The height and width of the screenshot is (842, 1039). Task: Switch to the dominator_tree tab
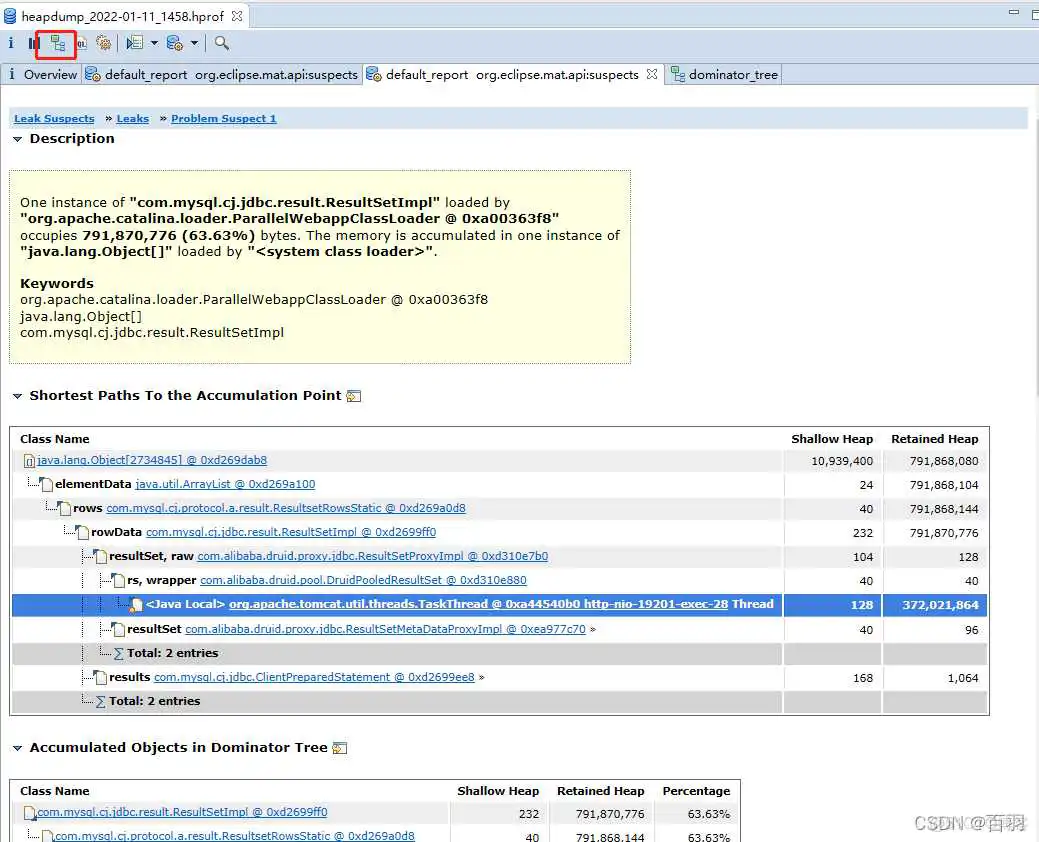click(732, 75)
